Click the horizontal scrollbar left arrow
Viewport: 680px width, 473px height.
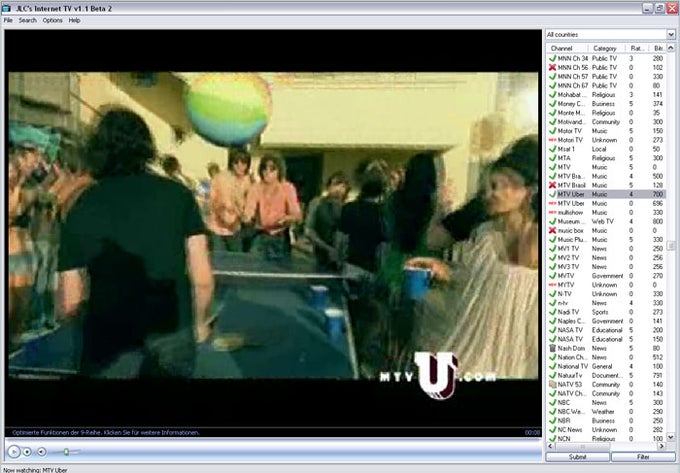point(550,446)
